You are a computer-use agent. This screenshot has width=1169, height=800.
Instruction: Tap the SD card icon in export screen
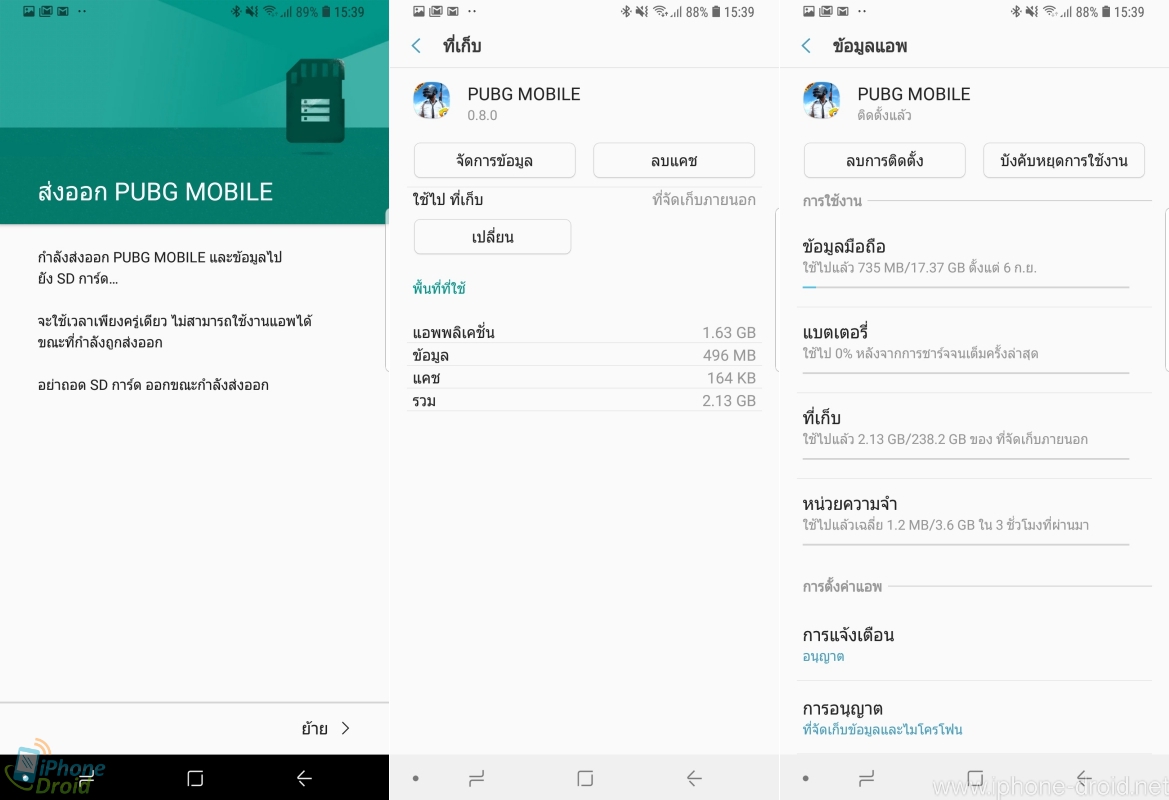315,101
